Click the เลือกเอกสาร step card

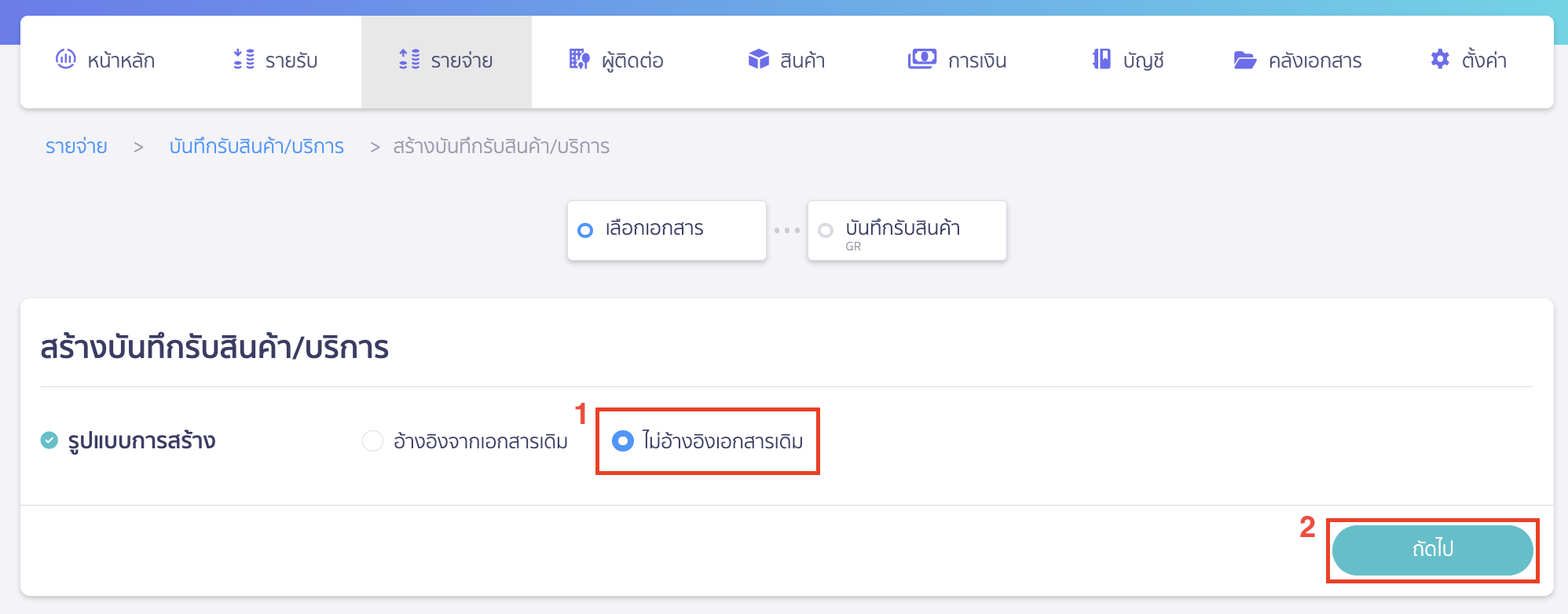[x=666, y=229]
